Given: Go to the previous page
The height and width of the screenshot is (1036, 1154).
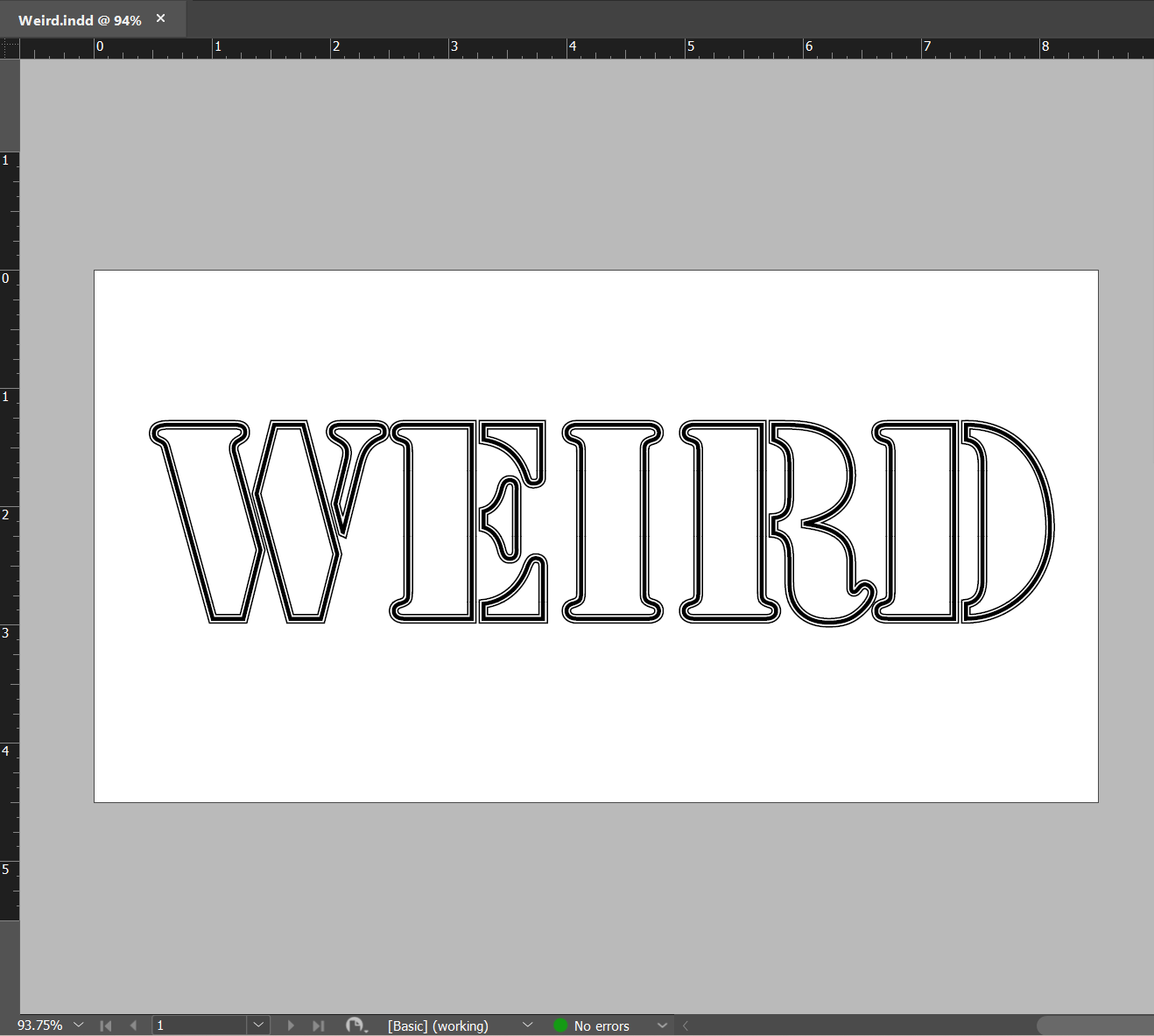Looking at the screenshot, I should 133,1025.
